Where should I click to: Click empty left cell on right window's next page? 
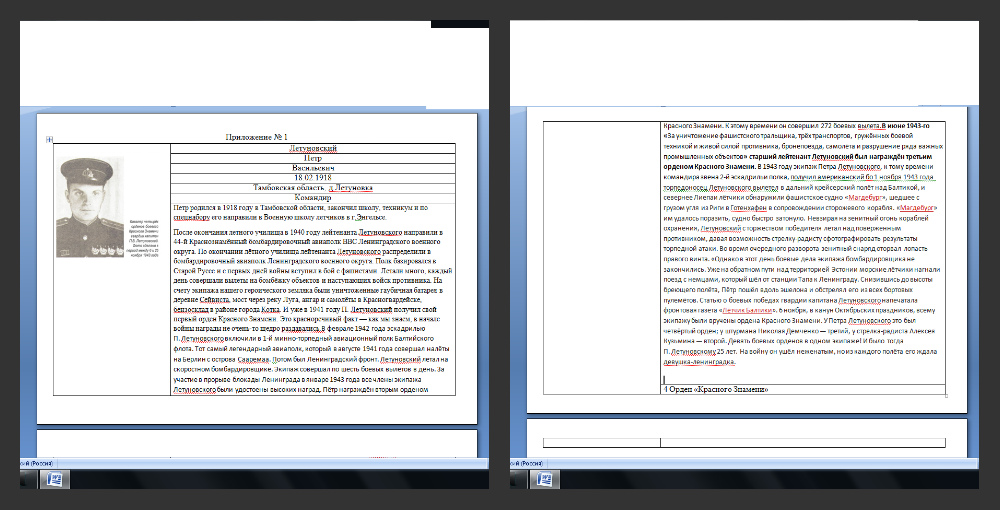tap(600, 441)
